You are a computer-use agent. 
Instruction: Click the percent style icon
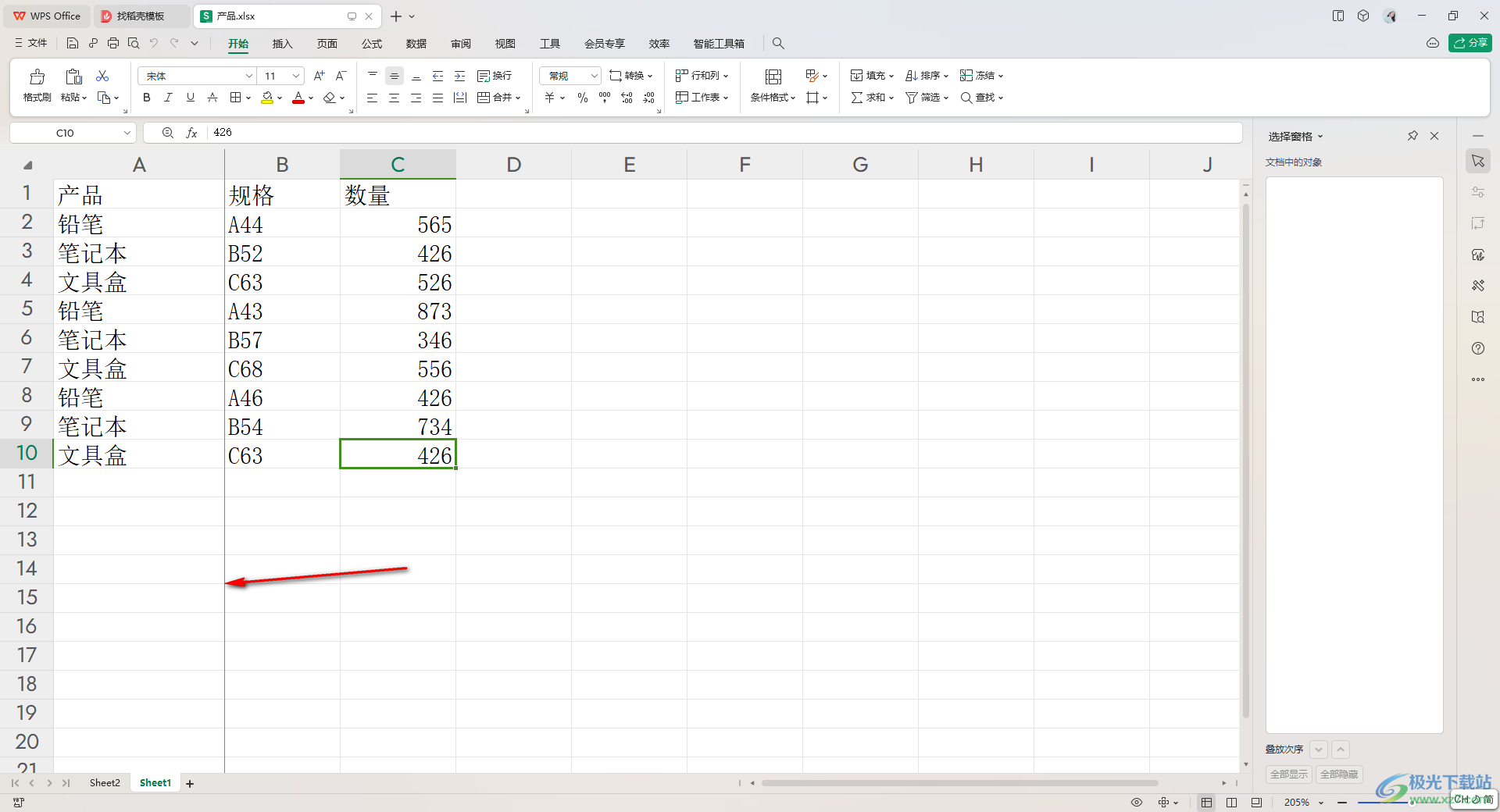(583, 98)
